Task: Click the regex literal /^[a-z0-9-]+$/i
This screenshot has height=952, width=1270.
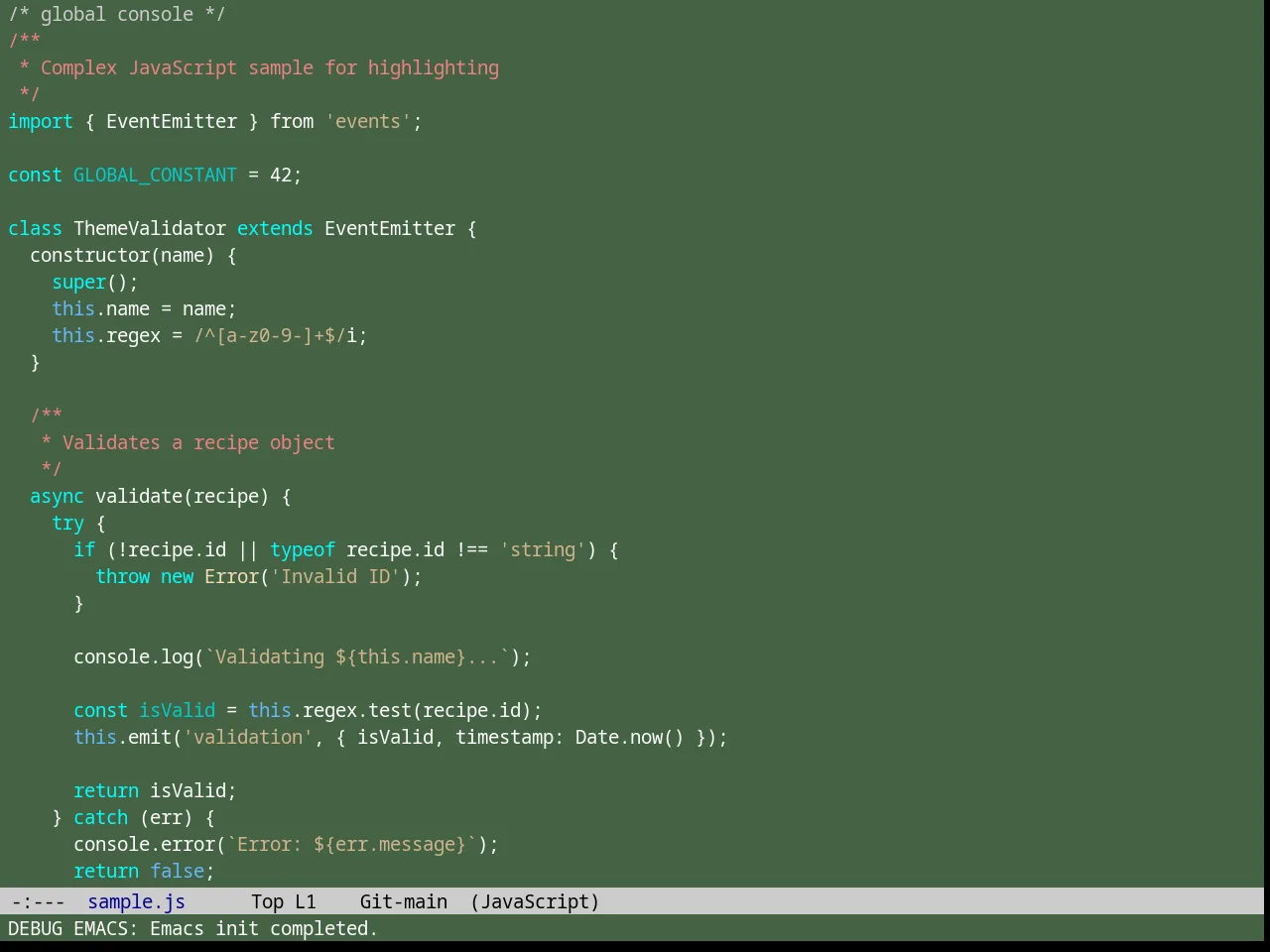Action: [x=275, y=335]
